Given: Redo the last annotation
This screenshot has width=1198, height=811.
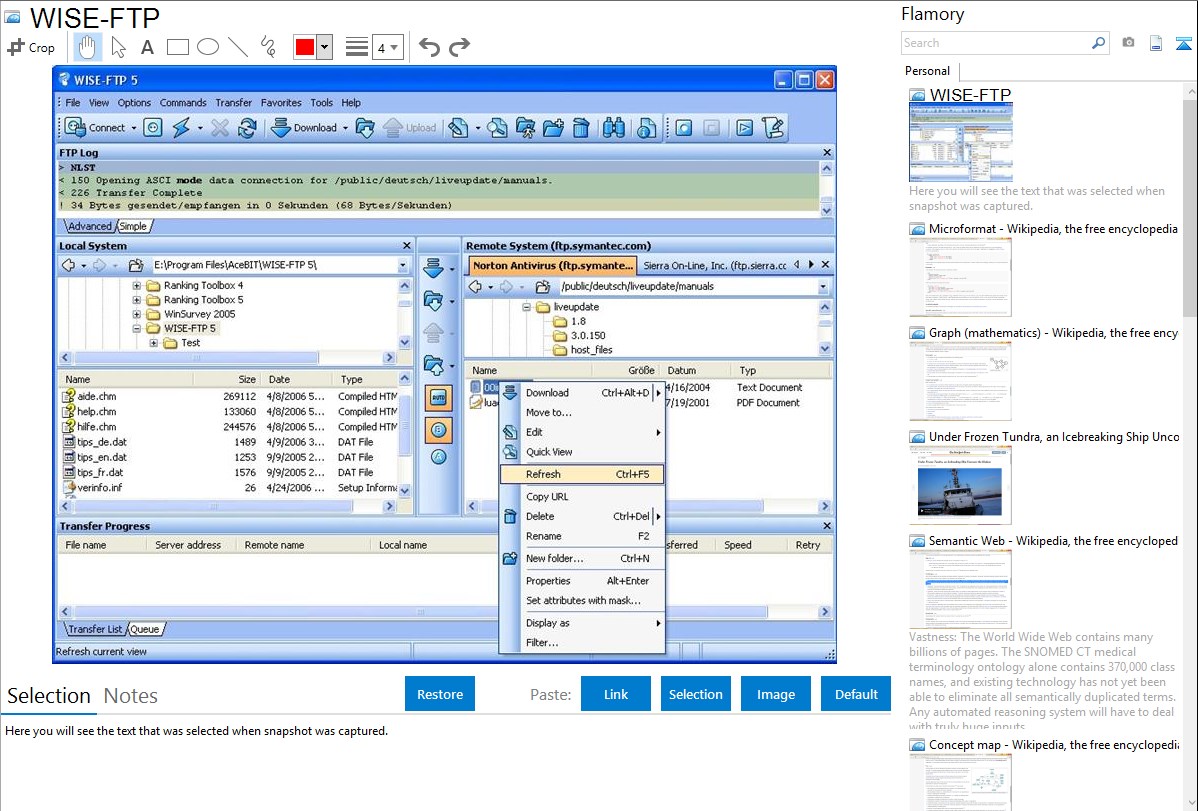Looking at the screenshot, I should coord(459,47).
